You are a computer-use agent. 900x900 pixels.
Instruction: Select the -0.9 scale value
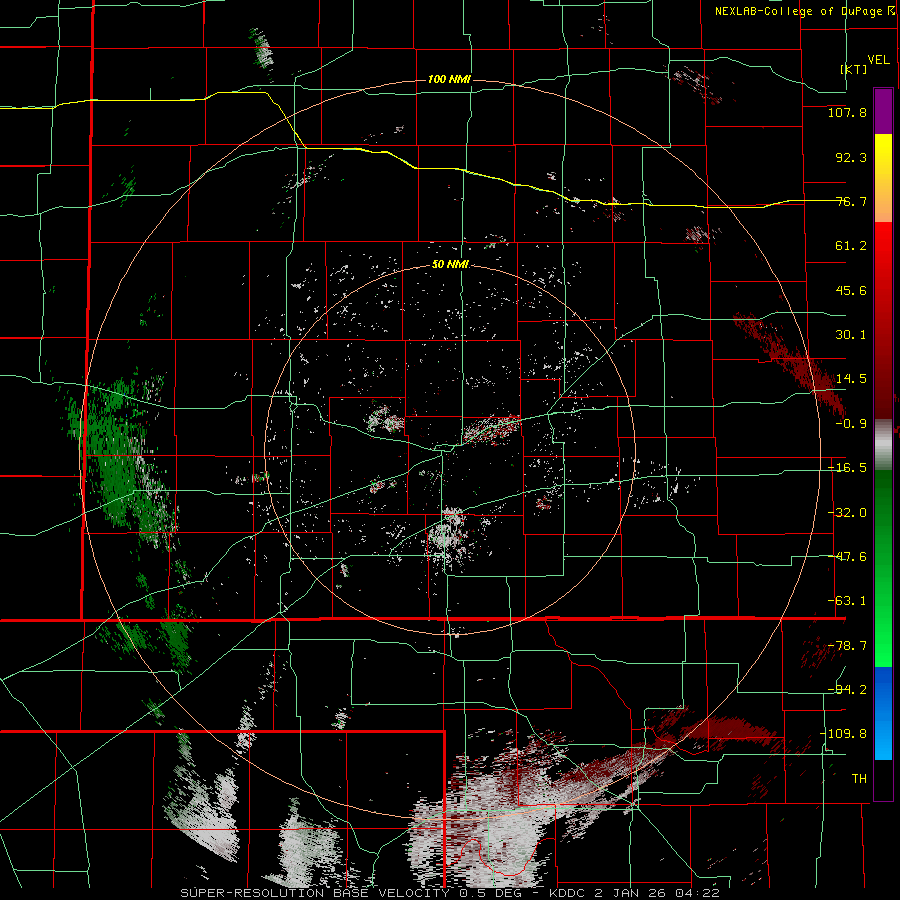coord(851,424)
